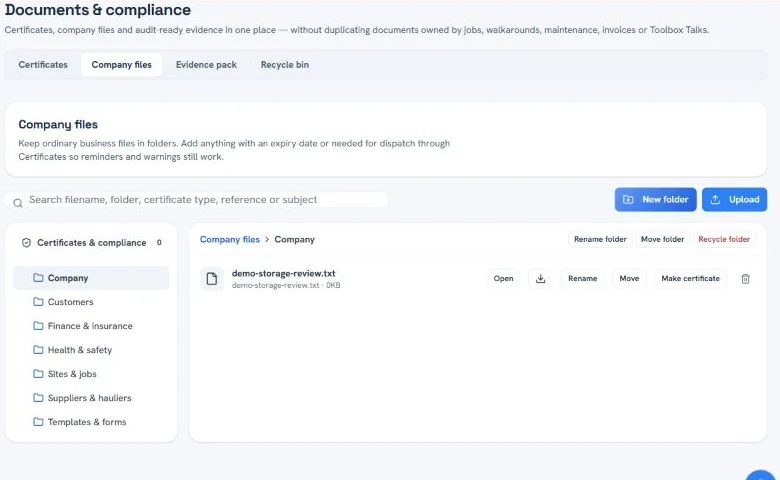Download demo-storage-review.txt via download icon
Image resolution: width=780 pixels, height=480 pixels.
coord(541,279)
